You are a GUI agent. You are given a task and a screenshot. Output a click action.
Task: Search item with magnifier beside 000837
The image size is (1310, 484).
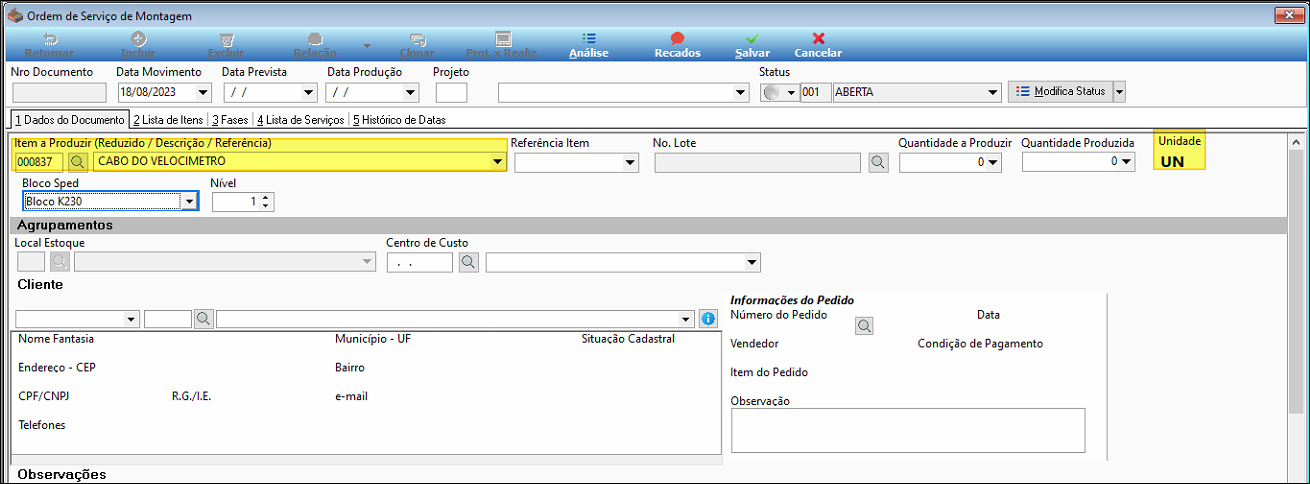tap(77, 161)
